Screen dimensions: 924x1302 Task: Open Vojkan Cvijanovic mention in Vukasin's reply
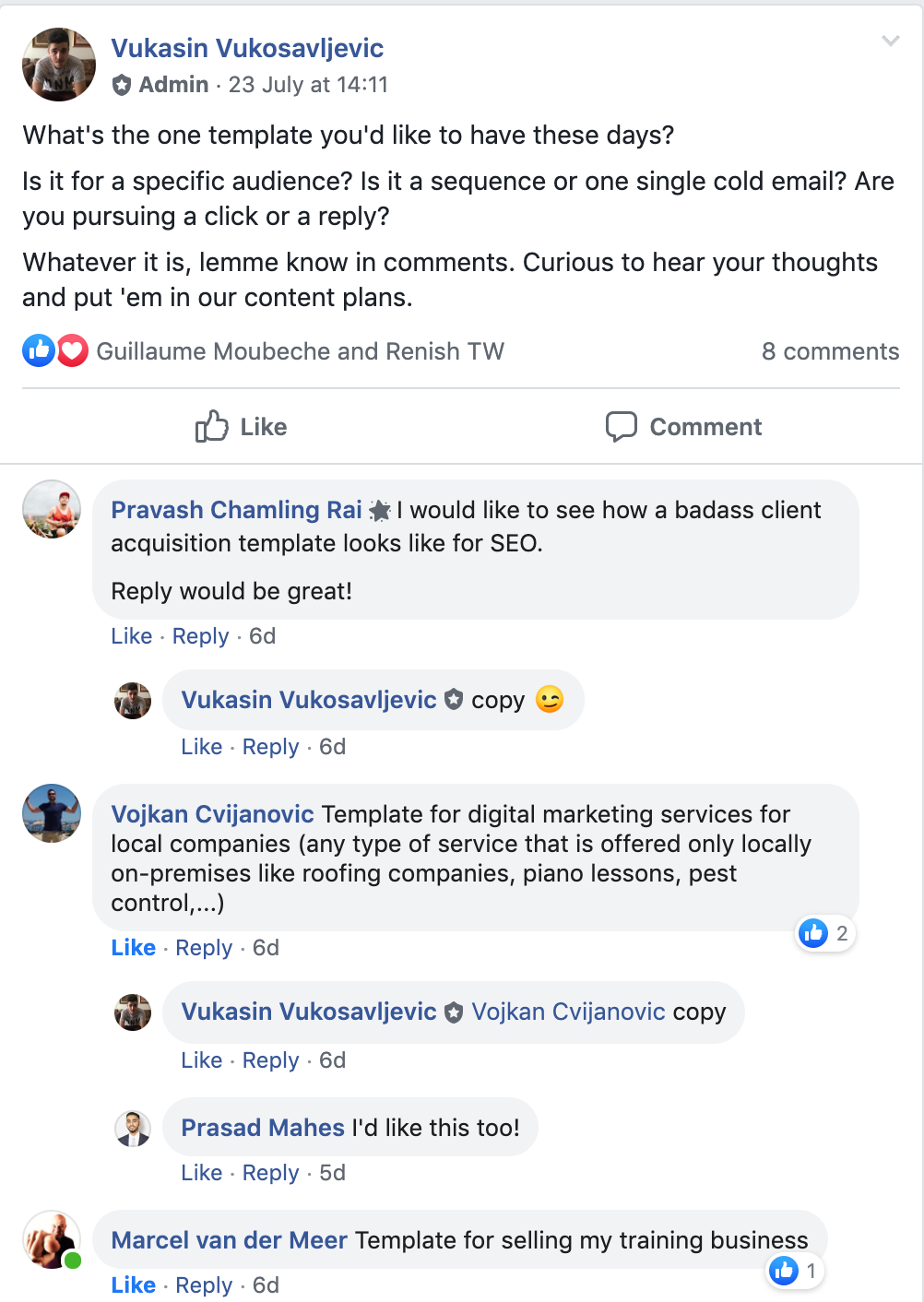point(568,1012)
